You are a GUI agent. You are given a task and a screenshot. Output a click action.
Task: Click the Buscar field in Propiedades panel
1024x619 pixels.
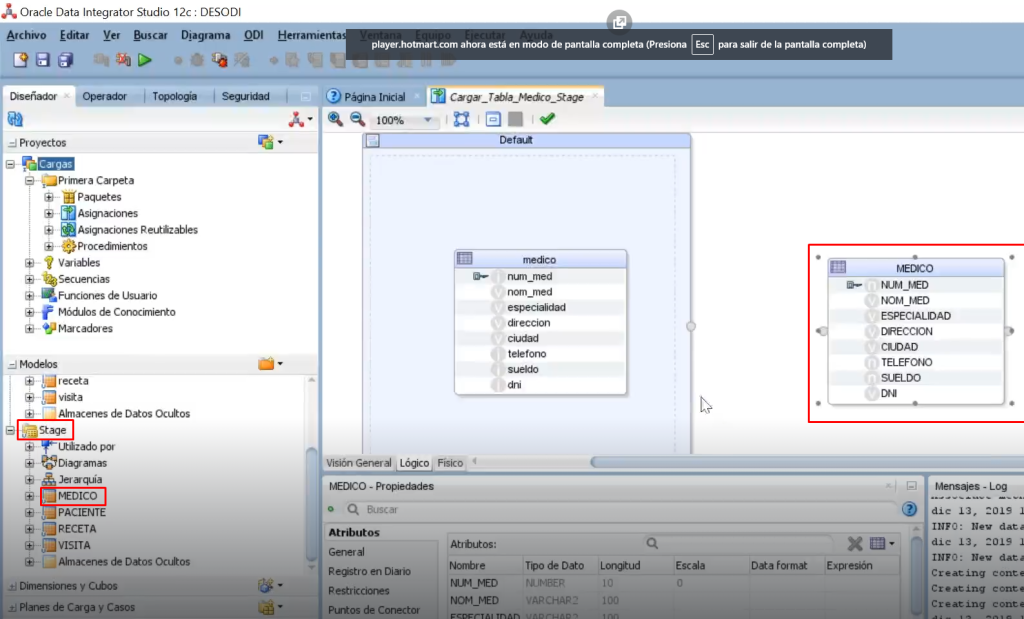point(620,509)
